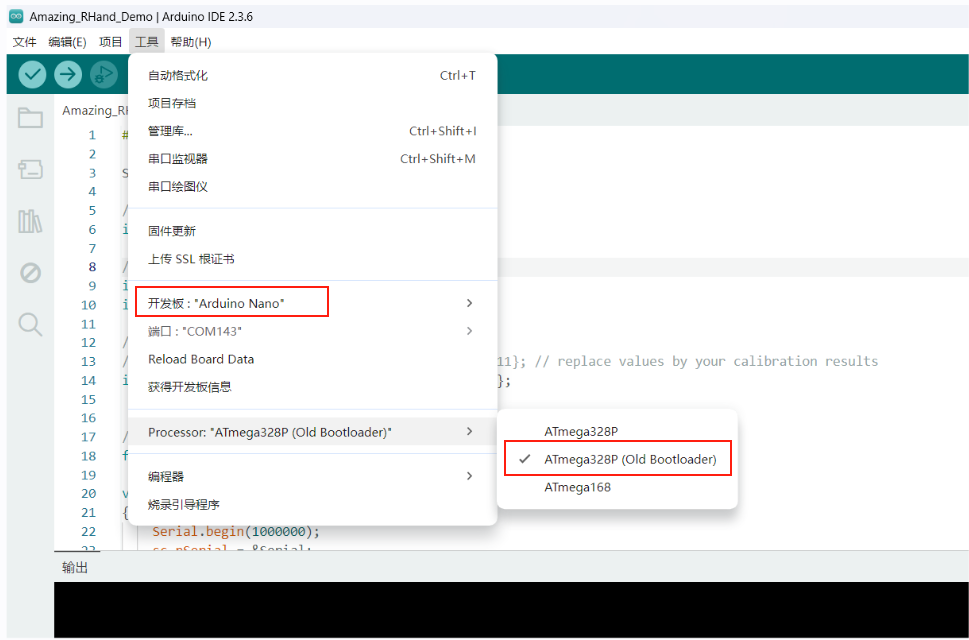Open the Search magnifier sidebar icon
This screenshot has width=969, height=640.
(x=30, y=324)
